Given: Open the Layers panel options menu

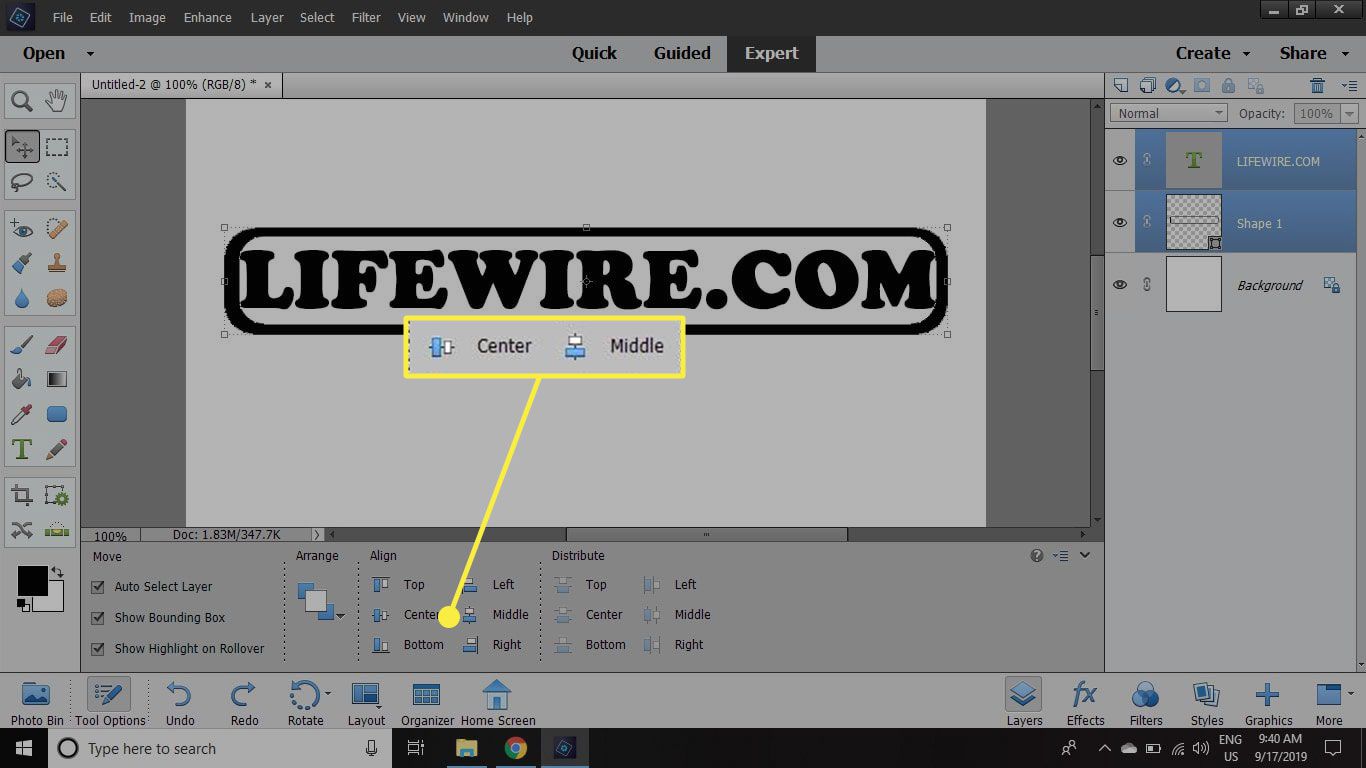Looking at the screenshot, I should point(1349,86).
